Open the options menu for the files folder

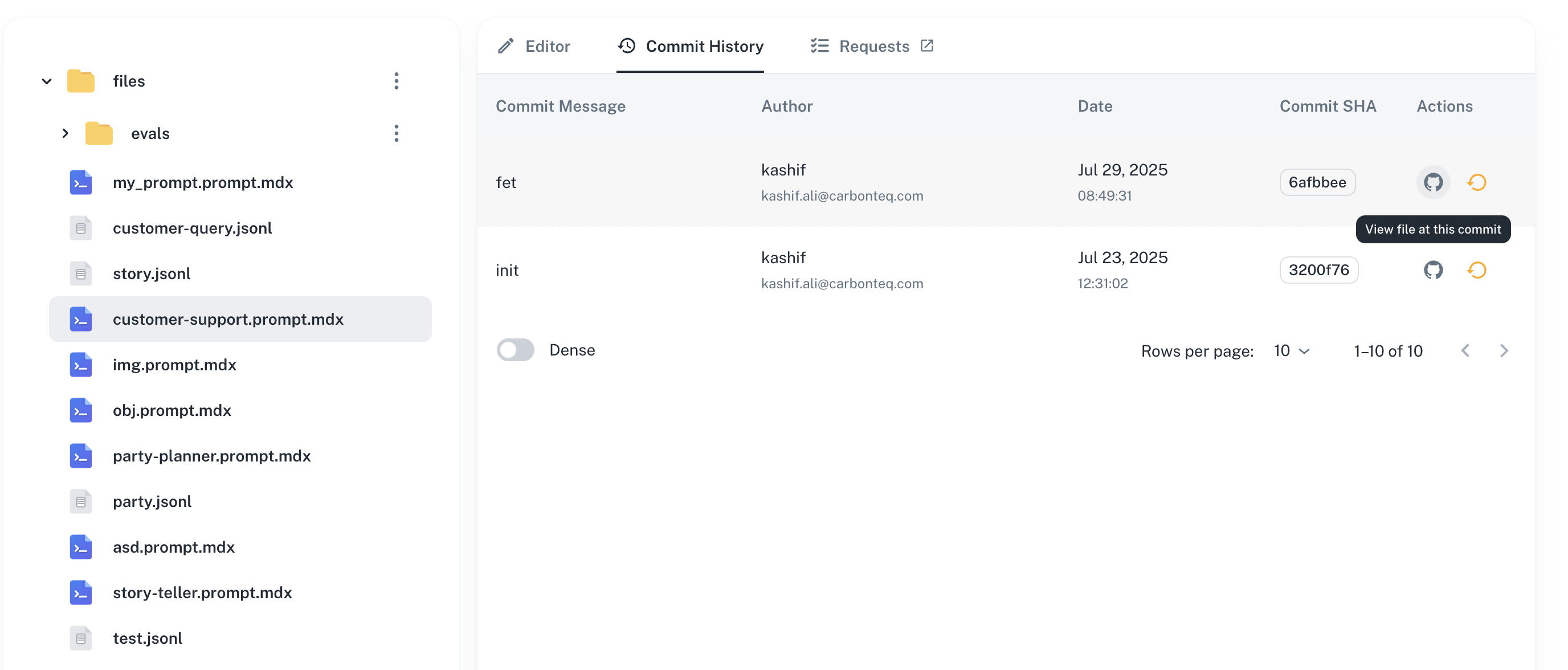pyautogui.click(x=397, y=80)
